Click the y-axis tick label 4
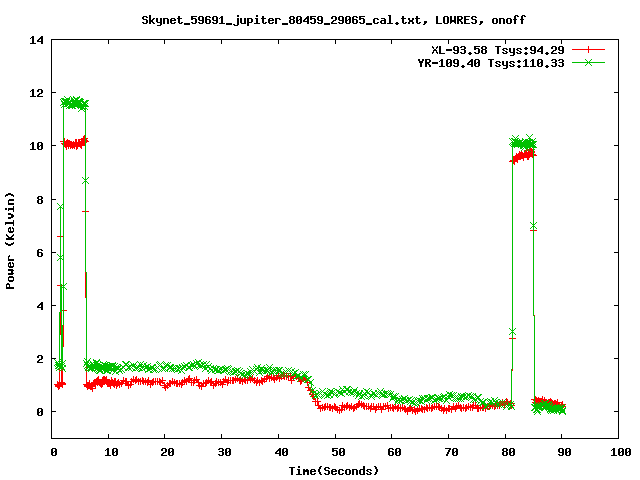Viewport: 640px width, 480px height. 40,306
